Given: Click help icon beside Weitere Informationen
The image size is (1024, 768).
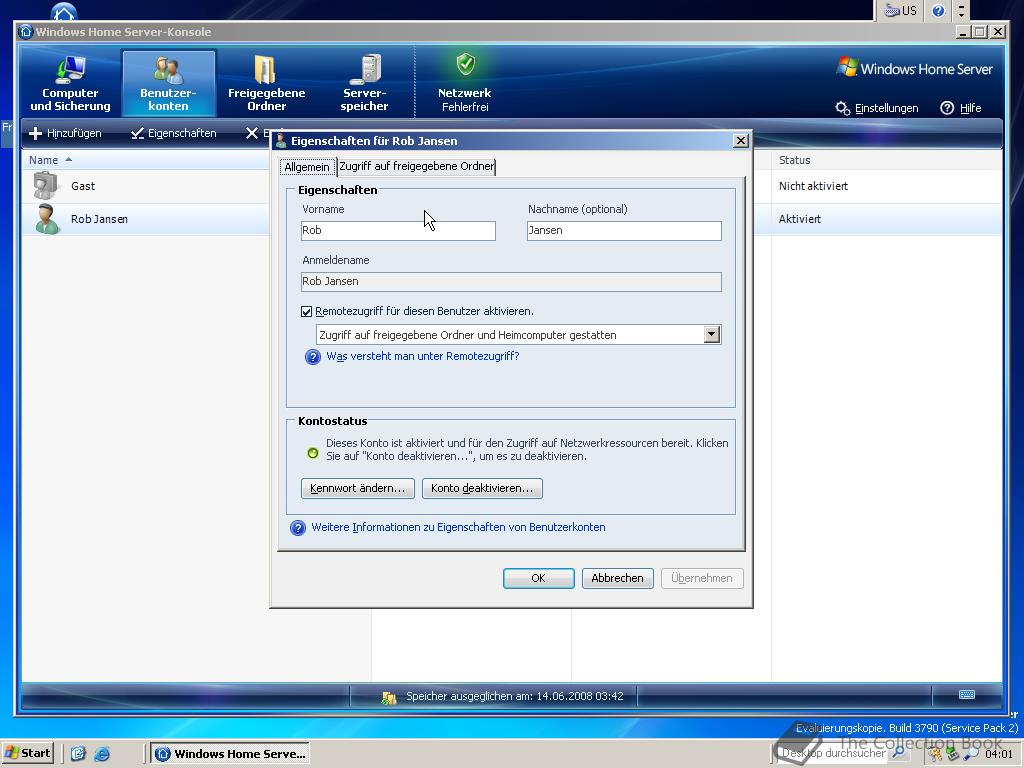Looking at the screenshot, I should (298, 528).
